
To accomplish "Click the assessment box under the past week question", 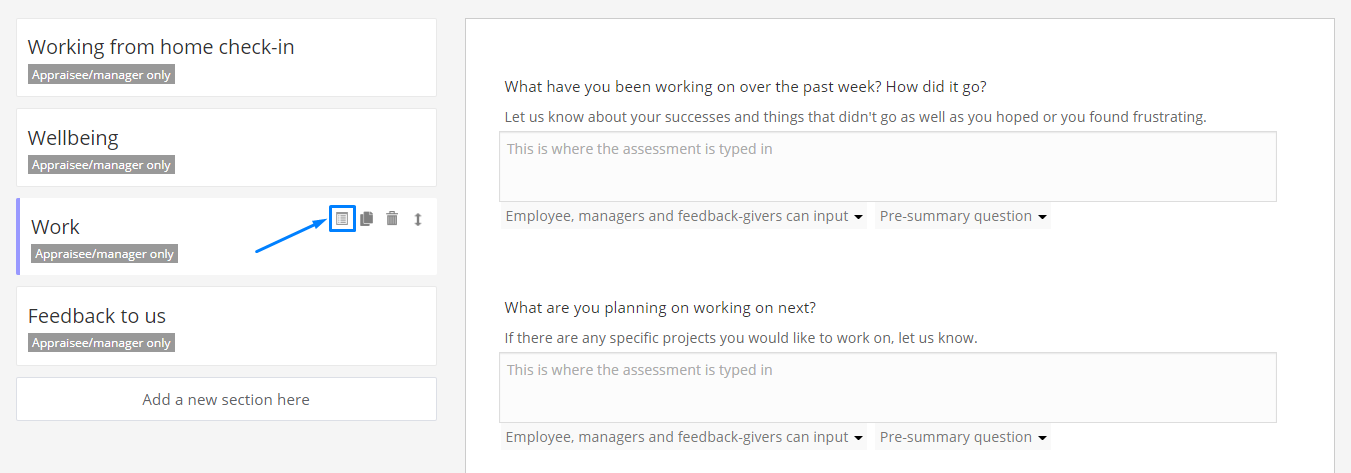I will tap(887, 166).
